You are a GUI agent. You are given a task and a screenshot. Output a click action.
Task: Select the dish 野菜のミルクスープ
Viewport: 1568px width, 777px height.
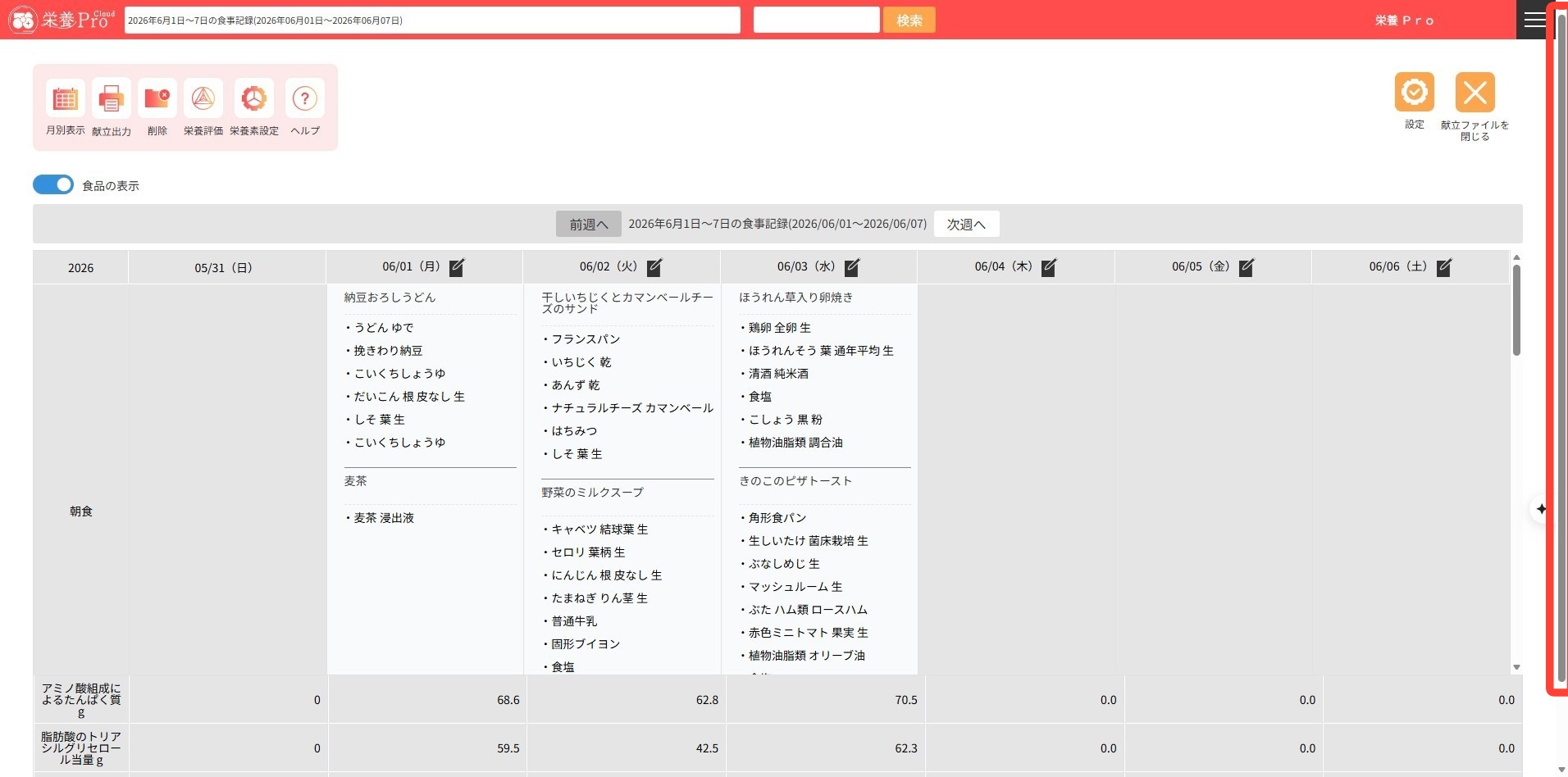tap(592, 493)
